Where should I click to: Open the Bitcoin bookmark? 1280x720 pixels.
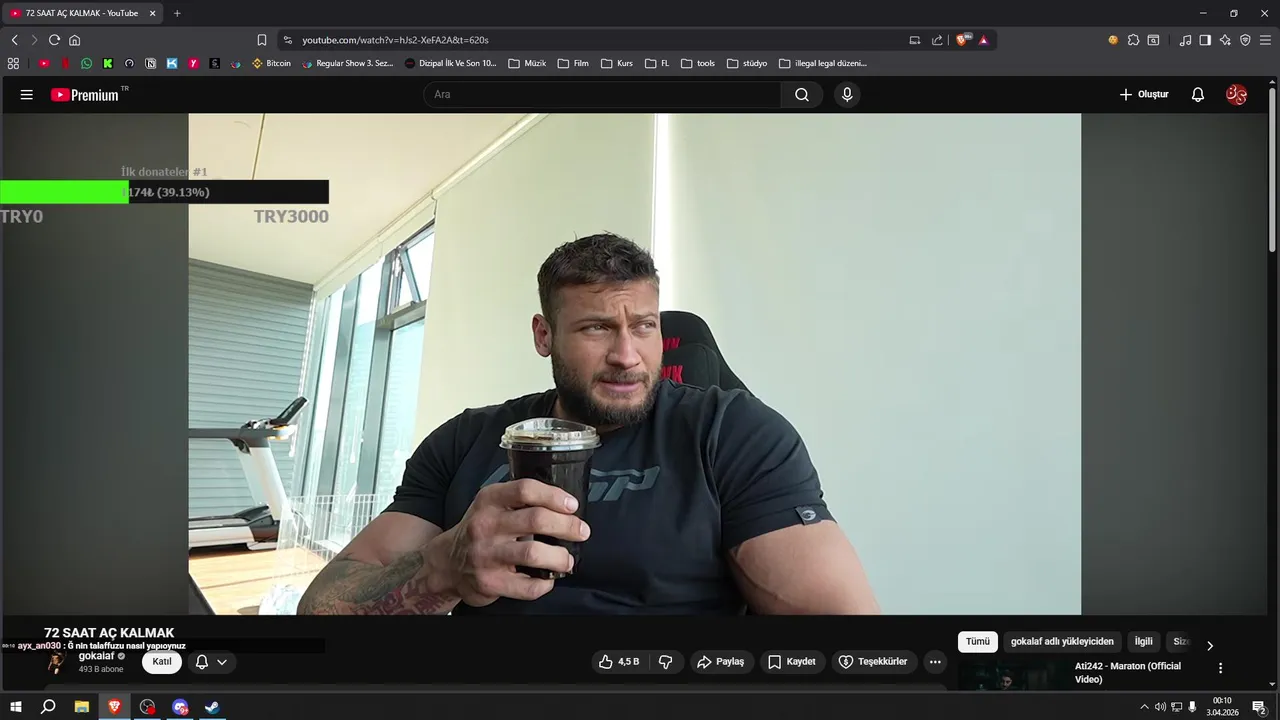pyautogui.click(x=271, y=63)
